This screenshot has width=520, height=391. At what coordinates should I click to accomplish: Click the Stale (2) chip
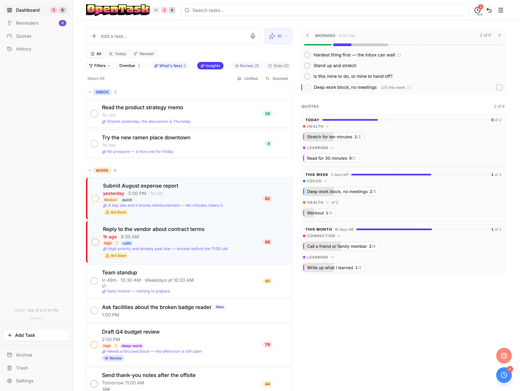click(x=278, y=66)
